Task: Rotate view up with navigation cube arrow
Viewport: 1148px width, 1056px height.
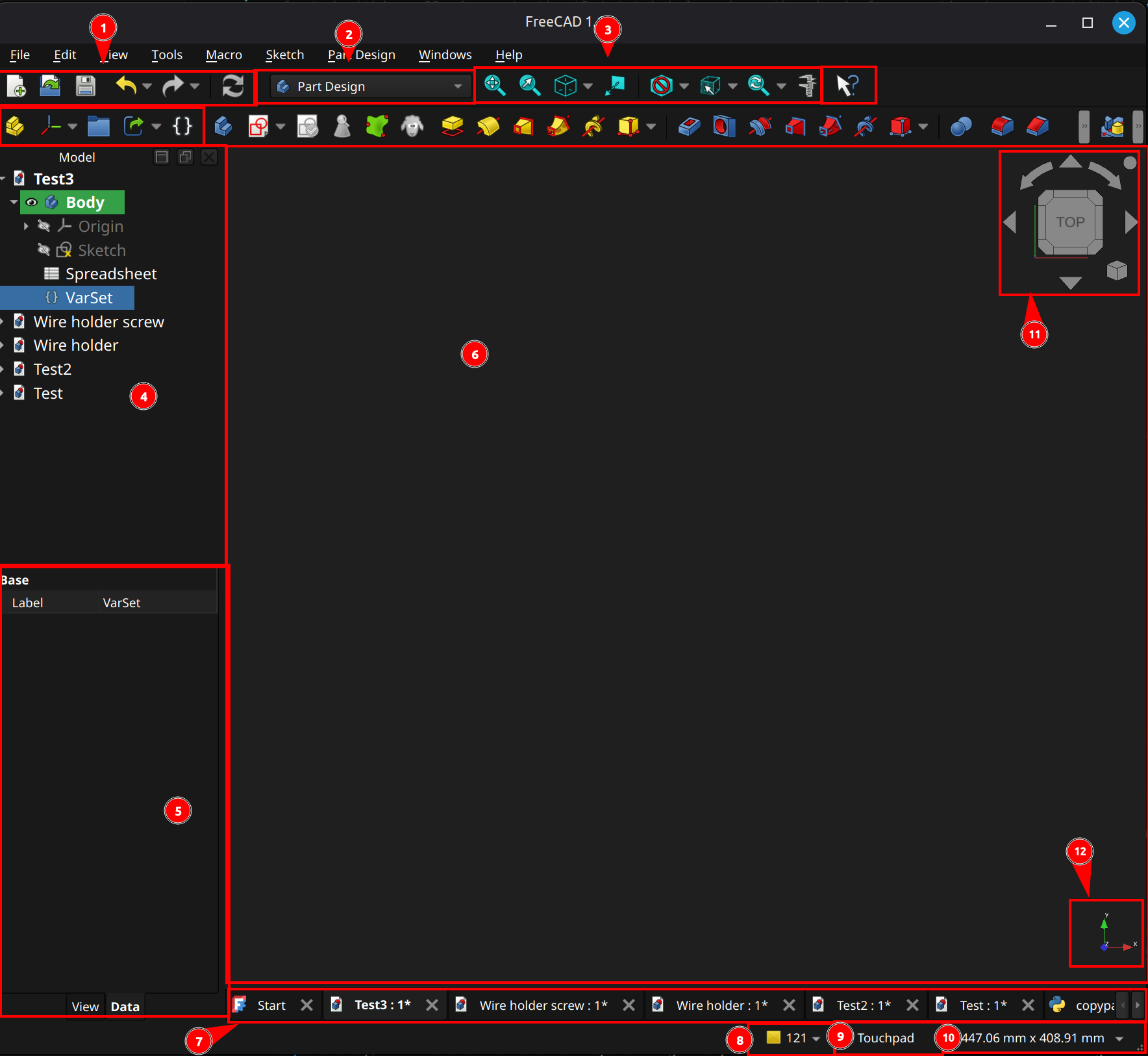Action: (x=1071, y=162)
